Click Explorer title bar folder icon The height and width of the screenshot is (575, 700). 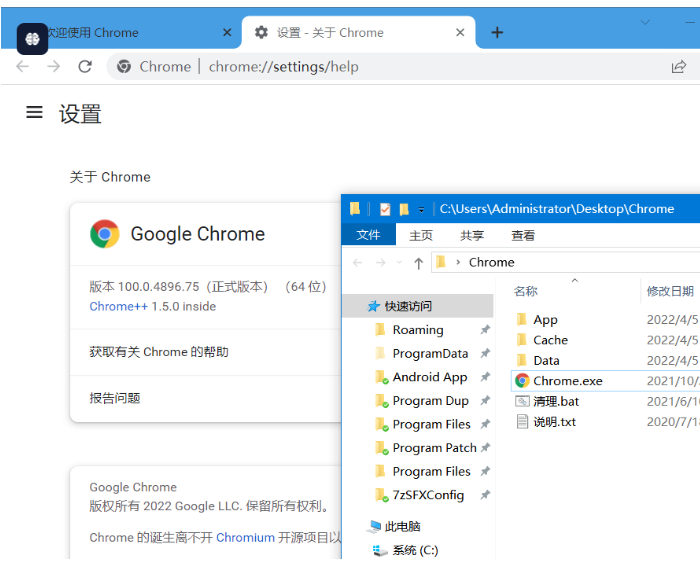pos(355,208)
